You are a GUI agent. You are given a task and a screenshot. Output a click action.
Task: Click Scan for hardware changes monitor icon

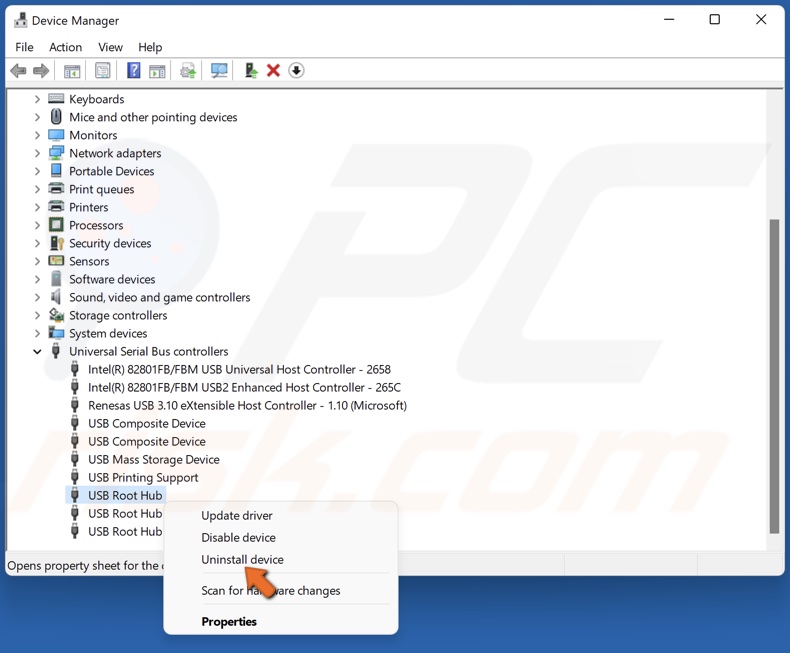[x=219, y=71]
